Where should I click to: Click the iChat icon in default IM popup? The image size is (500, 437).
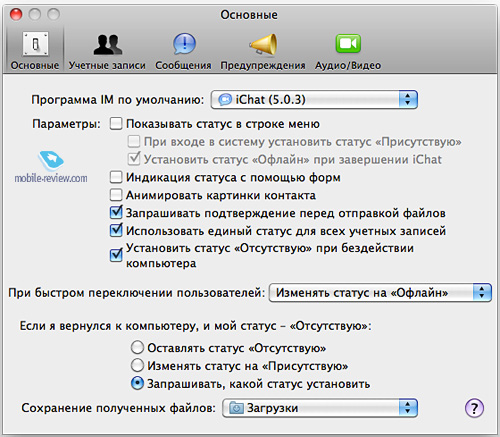pyautogui.click(x=225, y=100)
